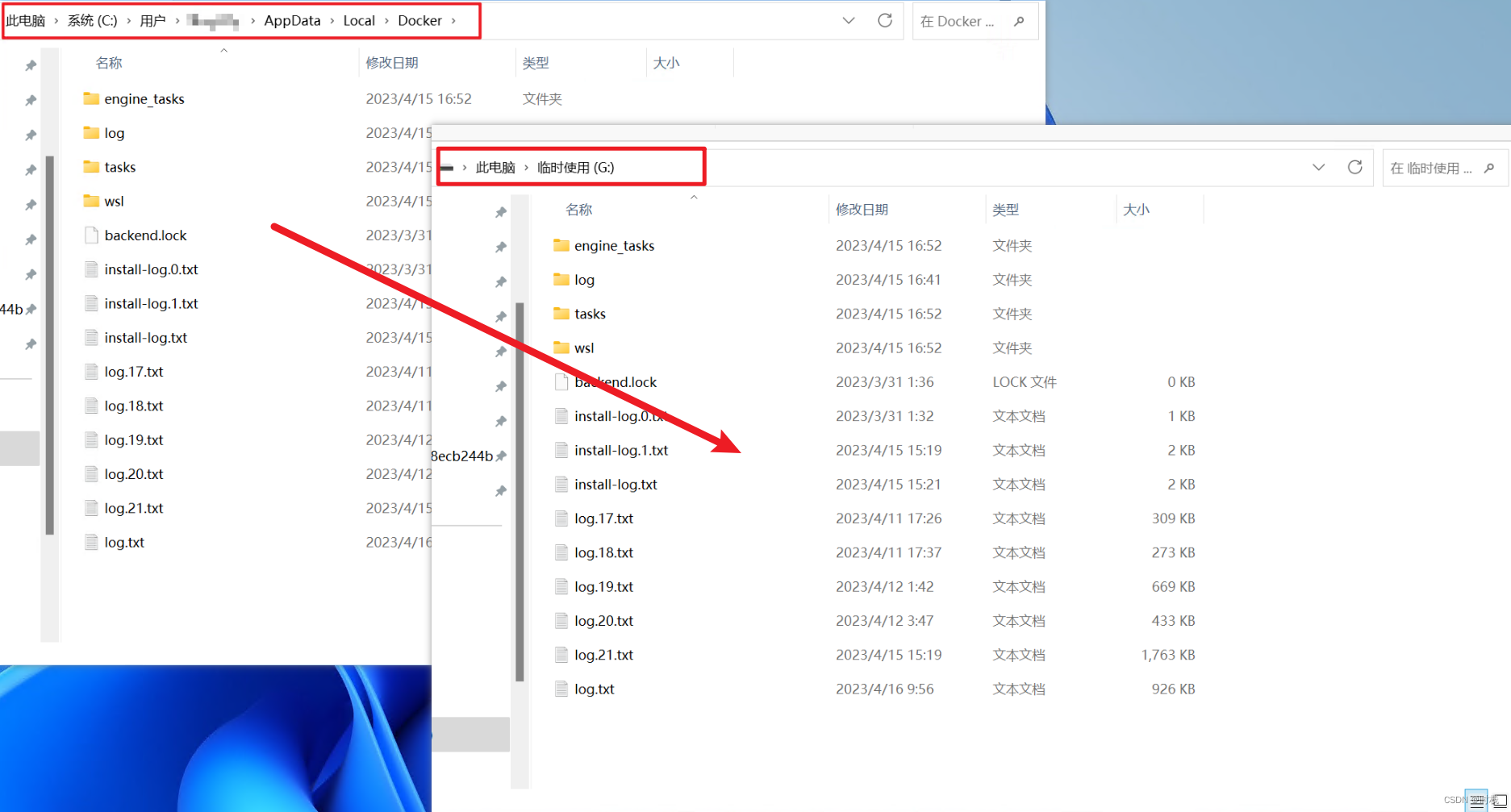The width and height of the screenshot is (1511, 812).
Task: Sort by 修改日期 column in Docker window
Action: (x=391, y=63)
